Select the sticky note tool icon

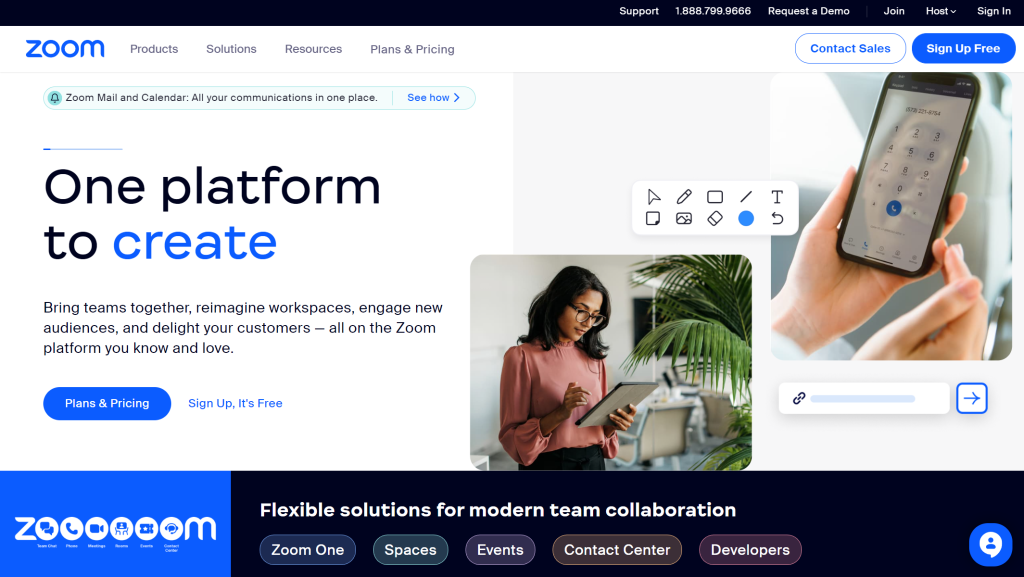click(652, 218)
